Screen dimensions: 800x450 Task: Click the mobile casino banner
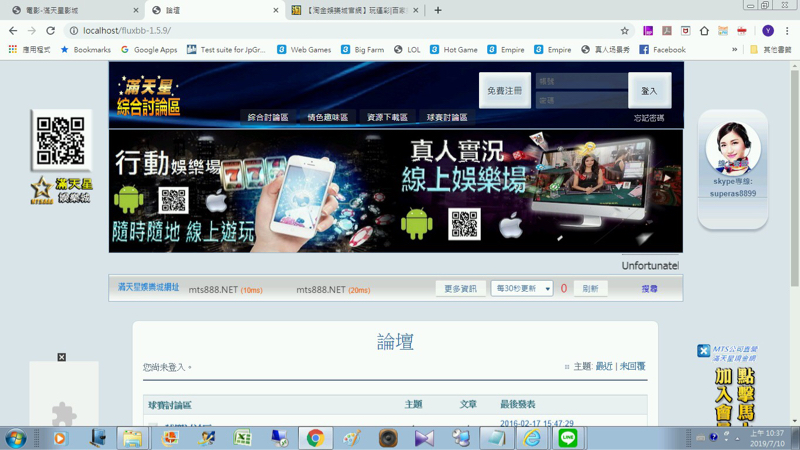point(253,191)
